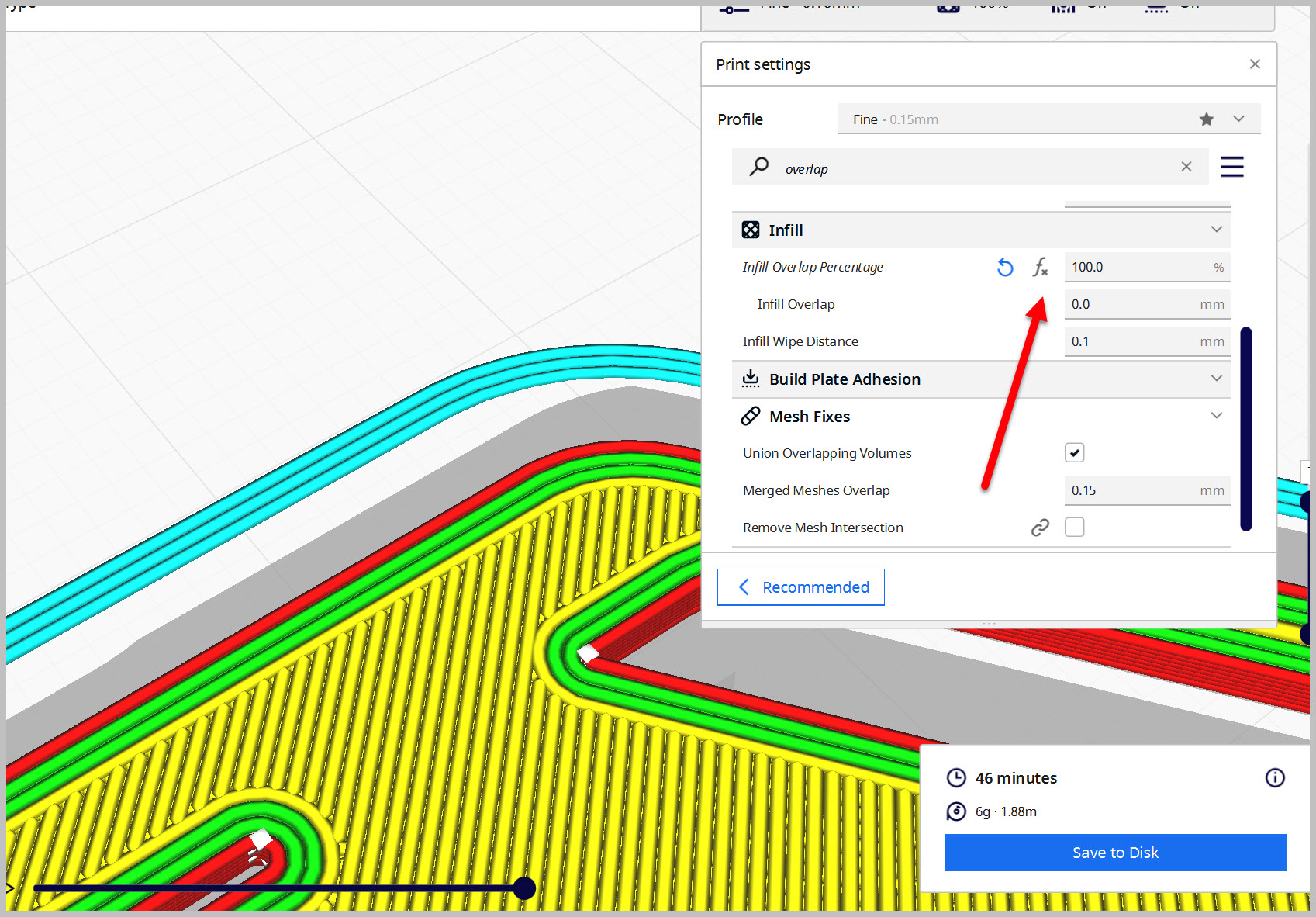Enable Remove Mesh Intersection

point(1074,527)
